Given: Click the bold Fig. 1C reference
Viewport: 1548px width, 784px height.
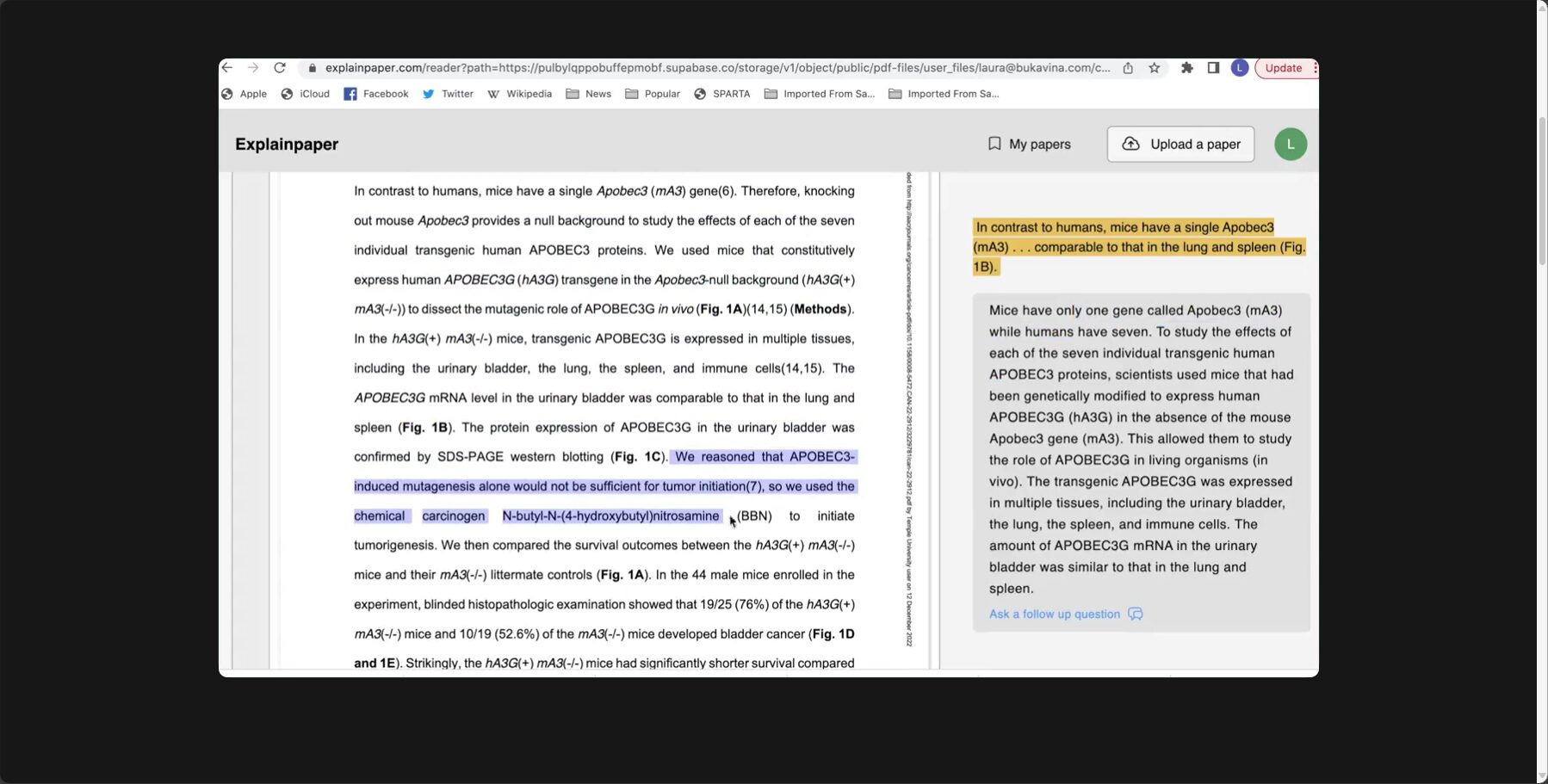Looking at the screenshot, I should tap(637, 457).
